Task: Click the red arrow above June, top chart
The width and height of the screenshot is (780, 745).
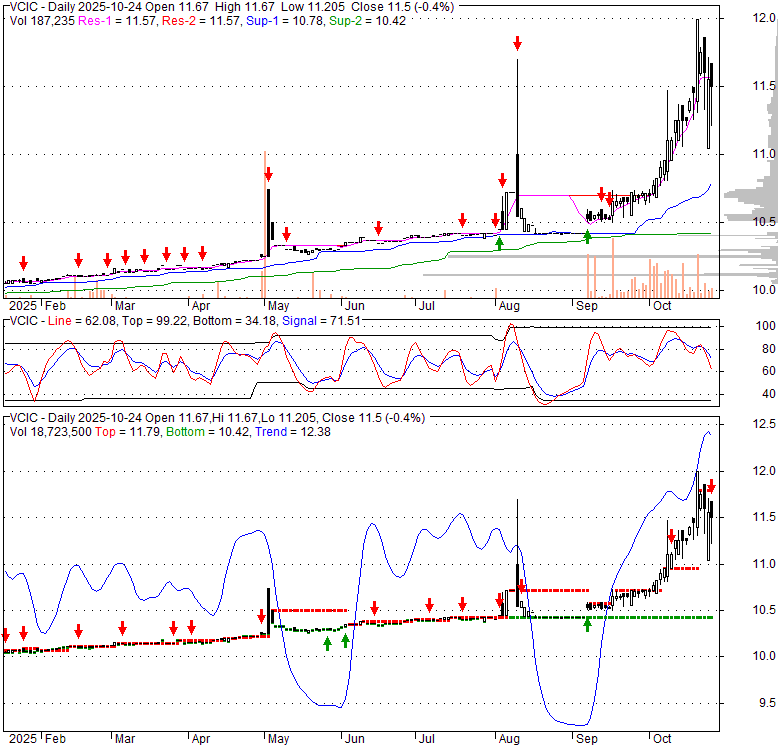Action: (x=378, y=227)
